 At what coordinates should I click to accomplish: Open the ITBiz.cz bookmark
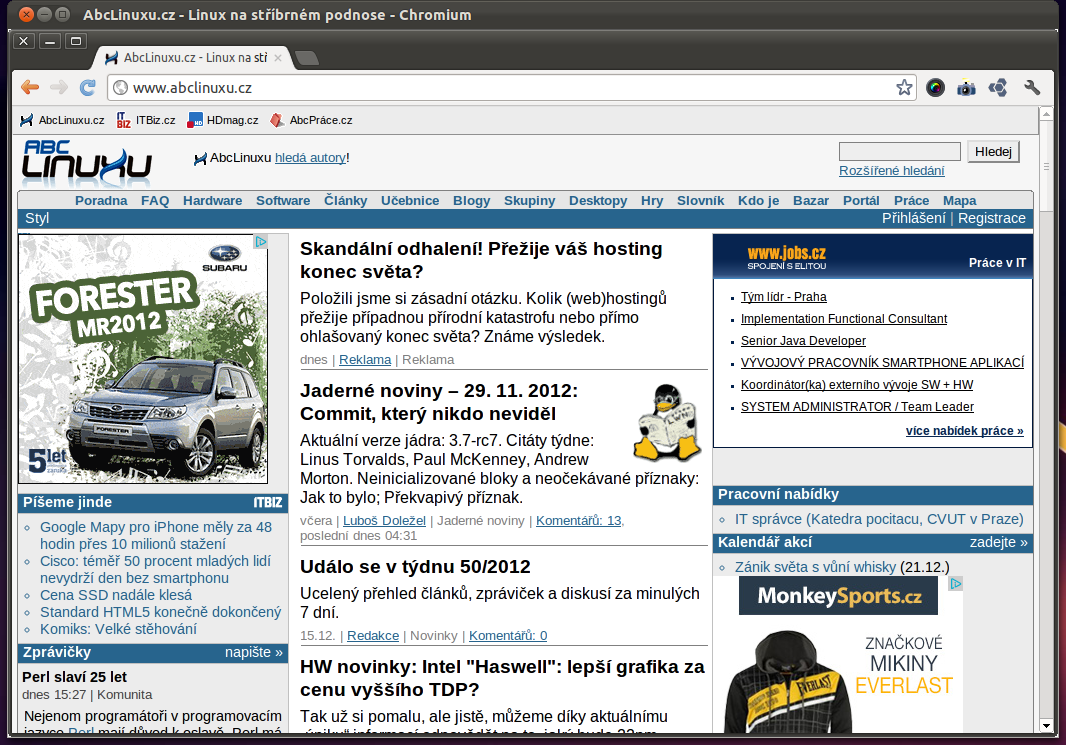tap(146, 120)
